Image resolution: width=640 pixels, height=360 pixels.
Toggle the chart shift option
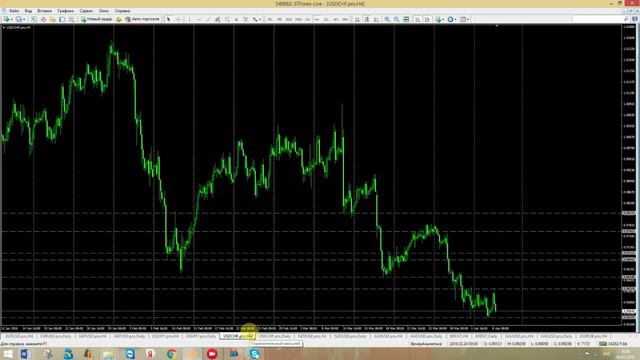[427, 19]
